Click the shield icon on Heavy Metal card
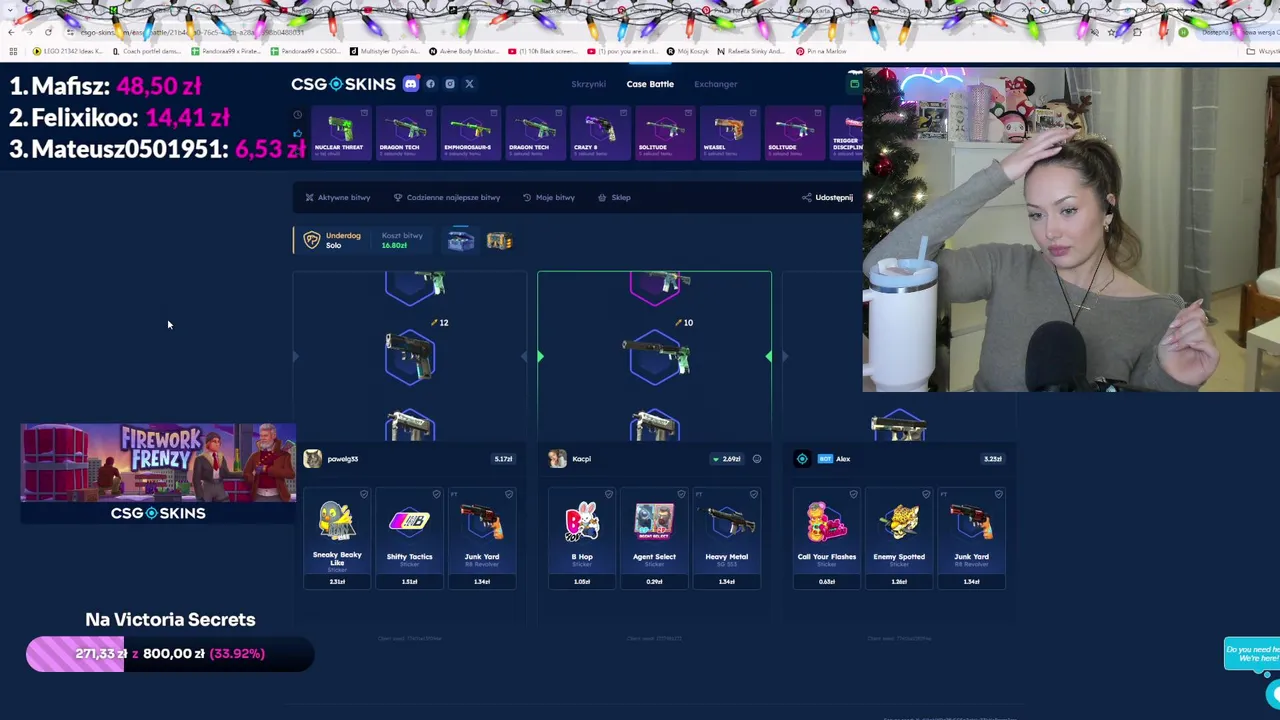 (x=753, y=494)
